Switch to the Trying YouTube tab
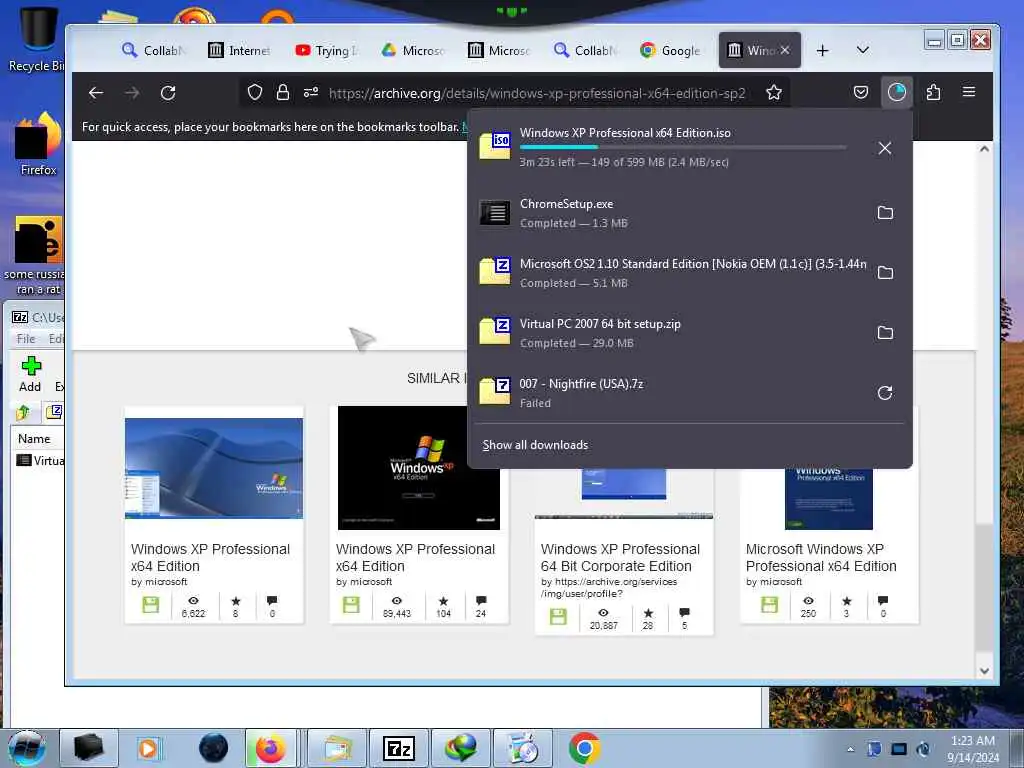This screenshot has width=1024, height=768. 326,50
